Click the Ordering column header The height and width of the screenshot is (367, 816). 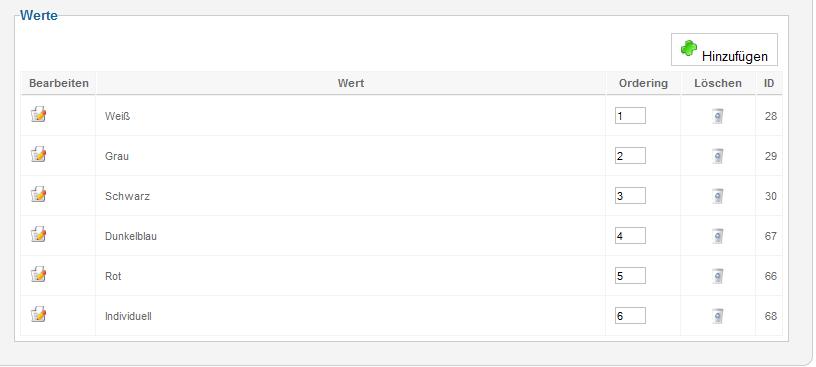(643, 83)
